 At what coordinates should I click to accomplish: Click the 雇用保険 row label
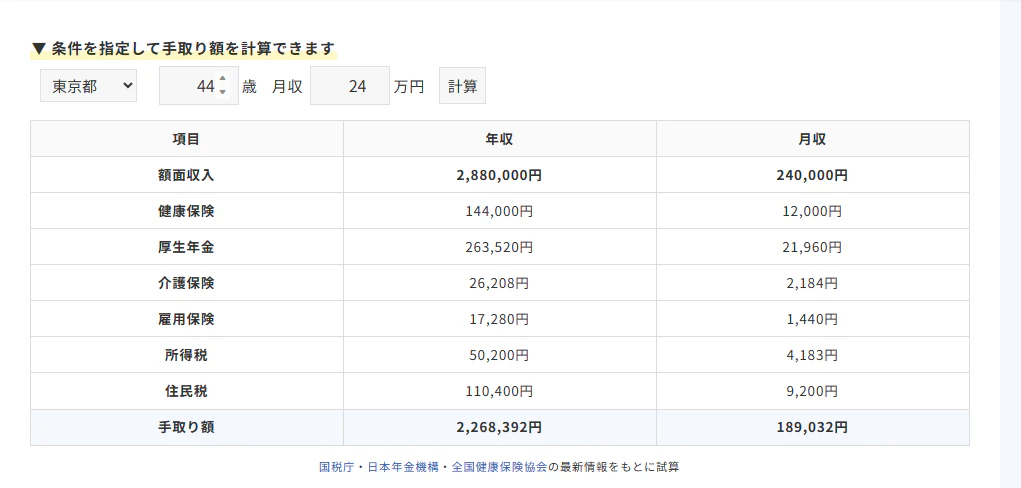[186, 319]
